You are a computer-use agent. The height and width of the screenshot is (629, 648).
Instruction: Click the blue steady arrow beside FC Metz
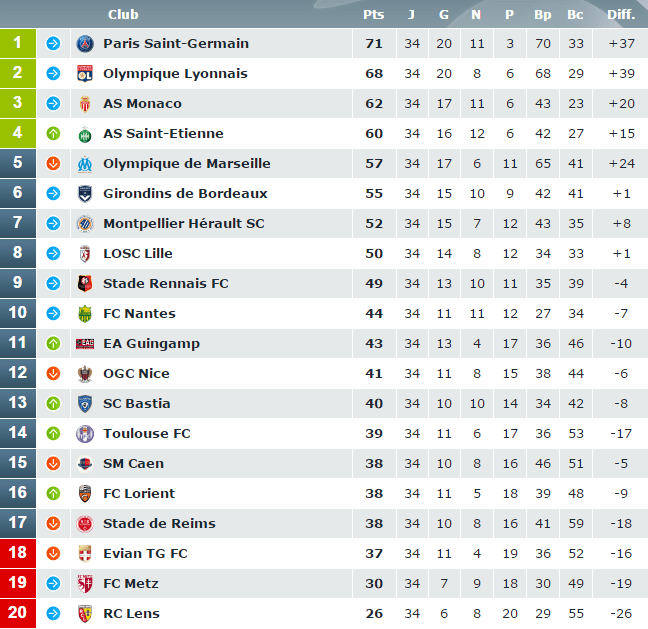pos(53,584)
